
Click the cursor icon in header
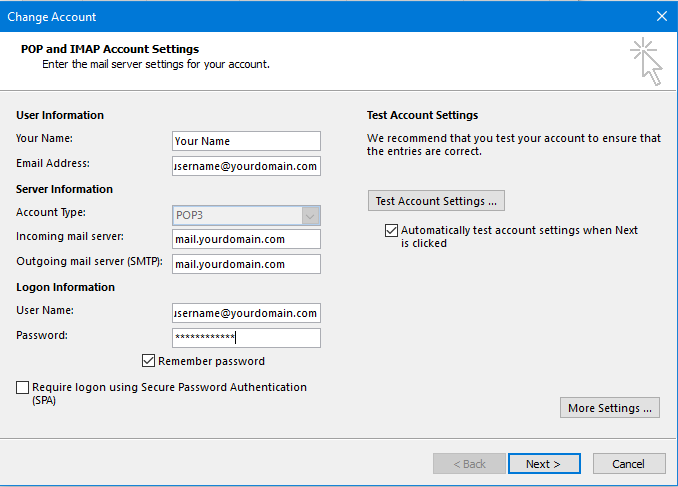coord(646,61)
